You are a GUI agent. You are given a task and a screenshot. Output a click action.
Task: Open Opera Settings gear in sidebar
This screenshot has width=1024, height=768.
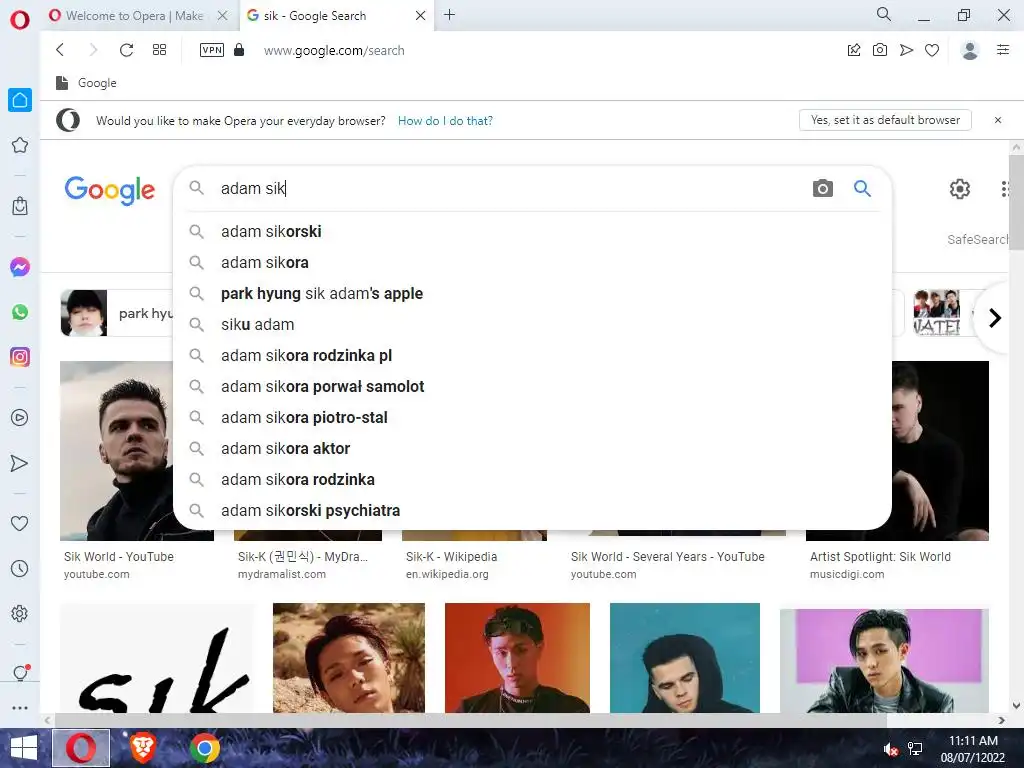click(20, 613)
